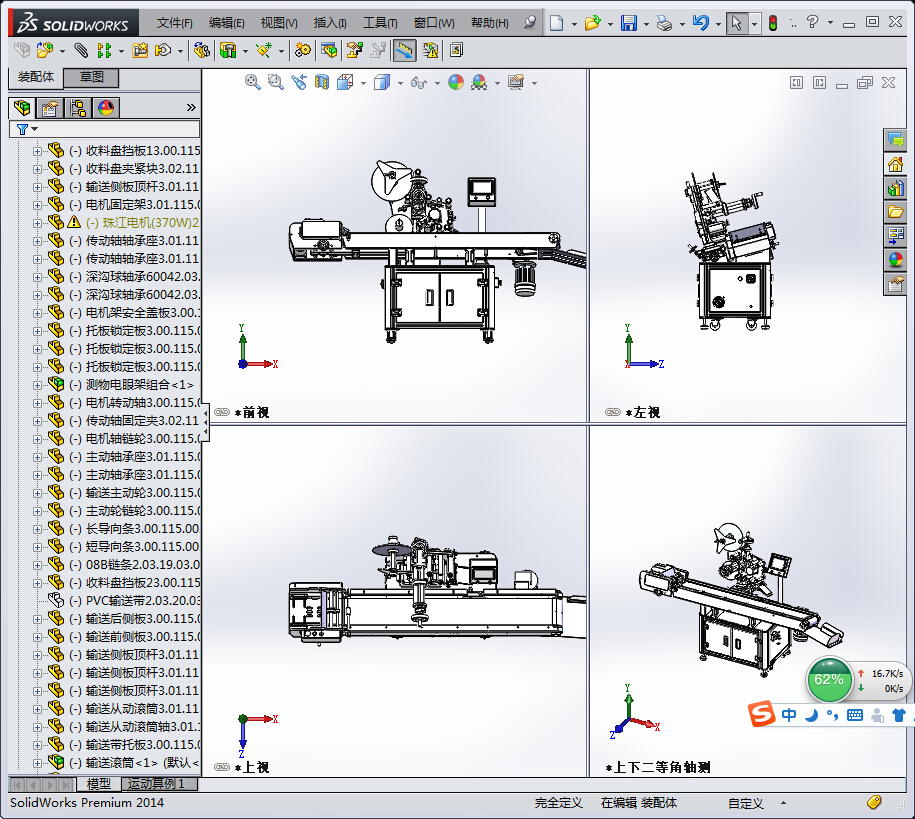Click the Undo arrow icon

click(x=700, y=23)
